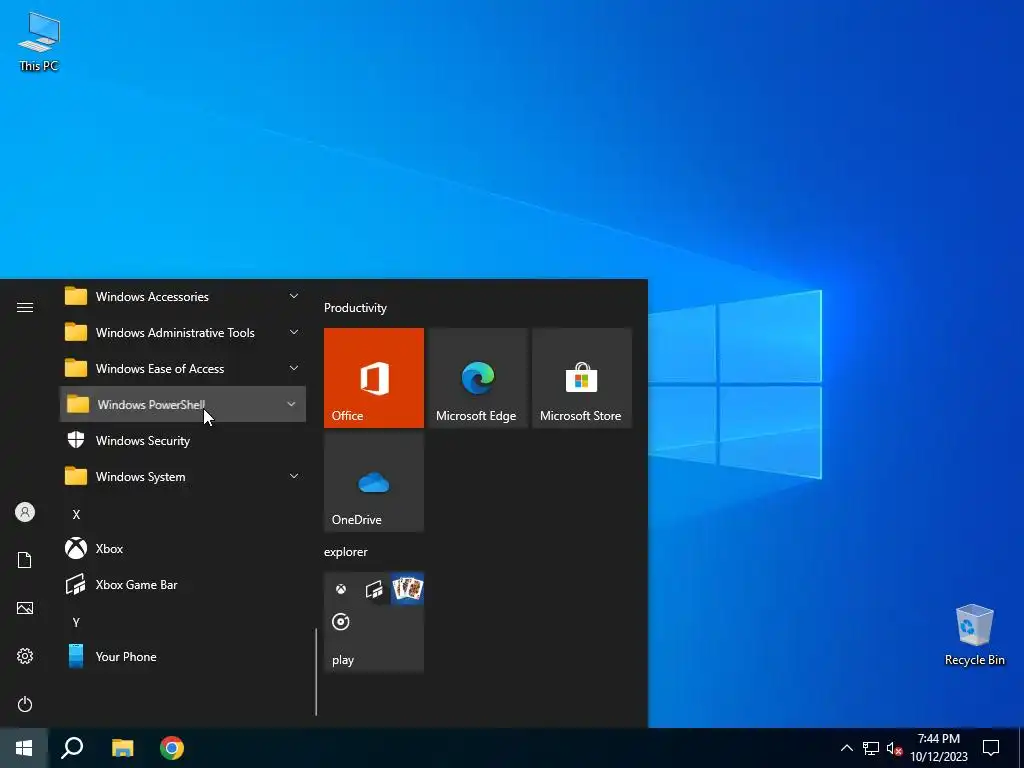Image resolution: width=1024 pixels, height=768 pixels.
Task: Click the muted volume tray icon
Action: pos(894,748)
